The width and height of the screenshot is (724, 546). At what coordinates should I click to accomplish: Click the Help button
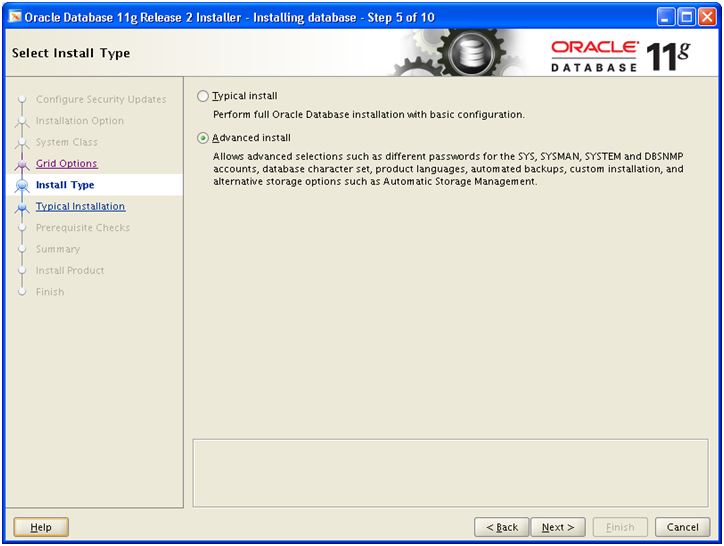[41, 527]
